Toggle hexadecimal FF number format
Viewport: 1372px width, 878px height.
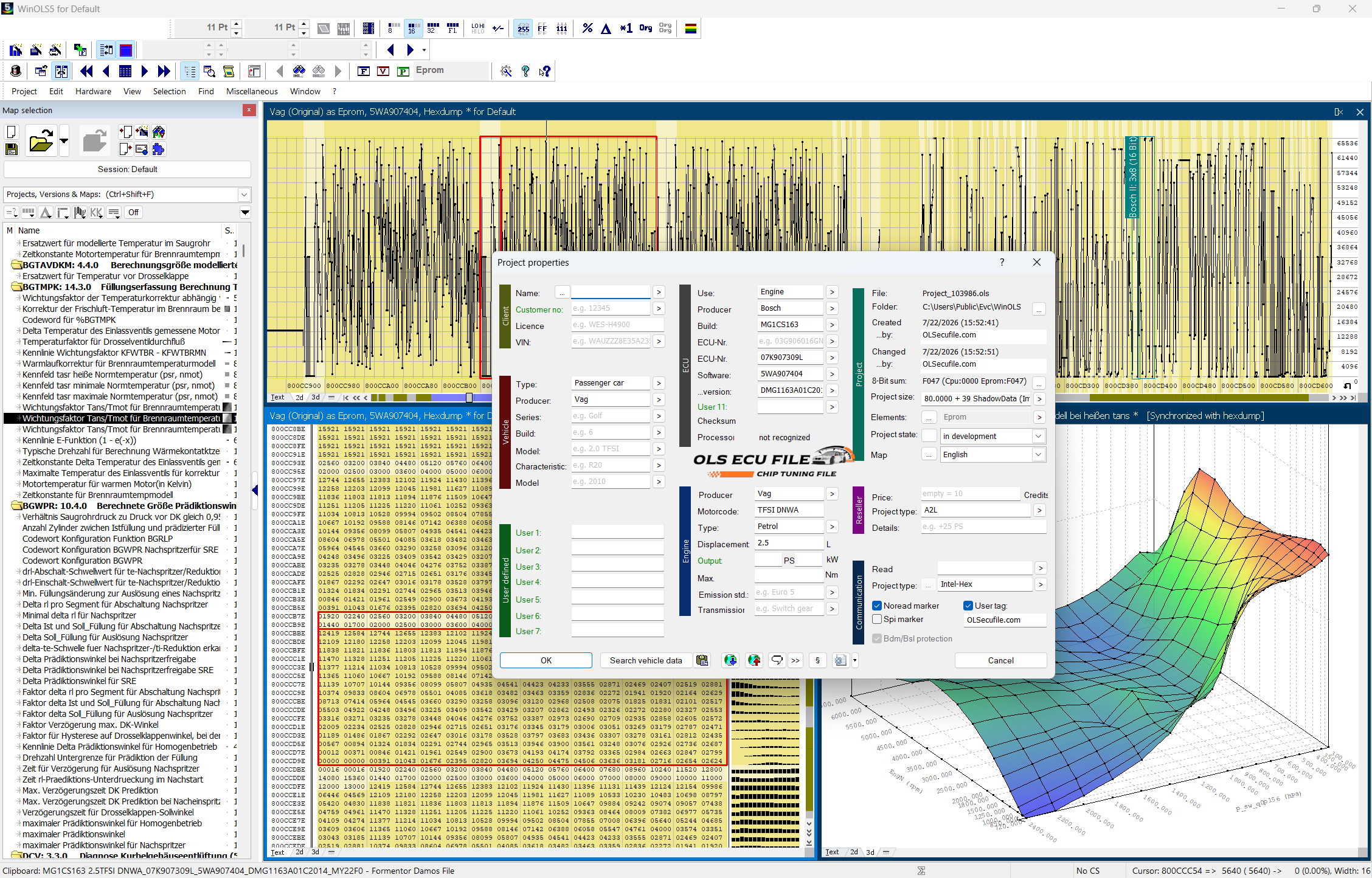pos(542,28)
